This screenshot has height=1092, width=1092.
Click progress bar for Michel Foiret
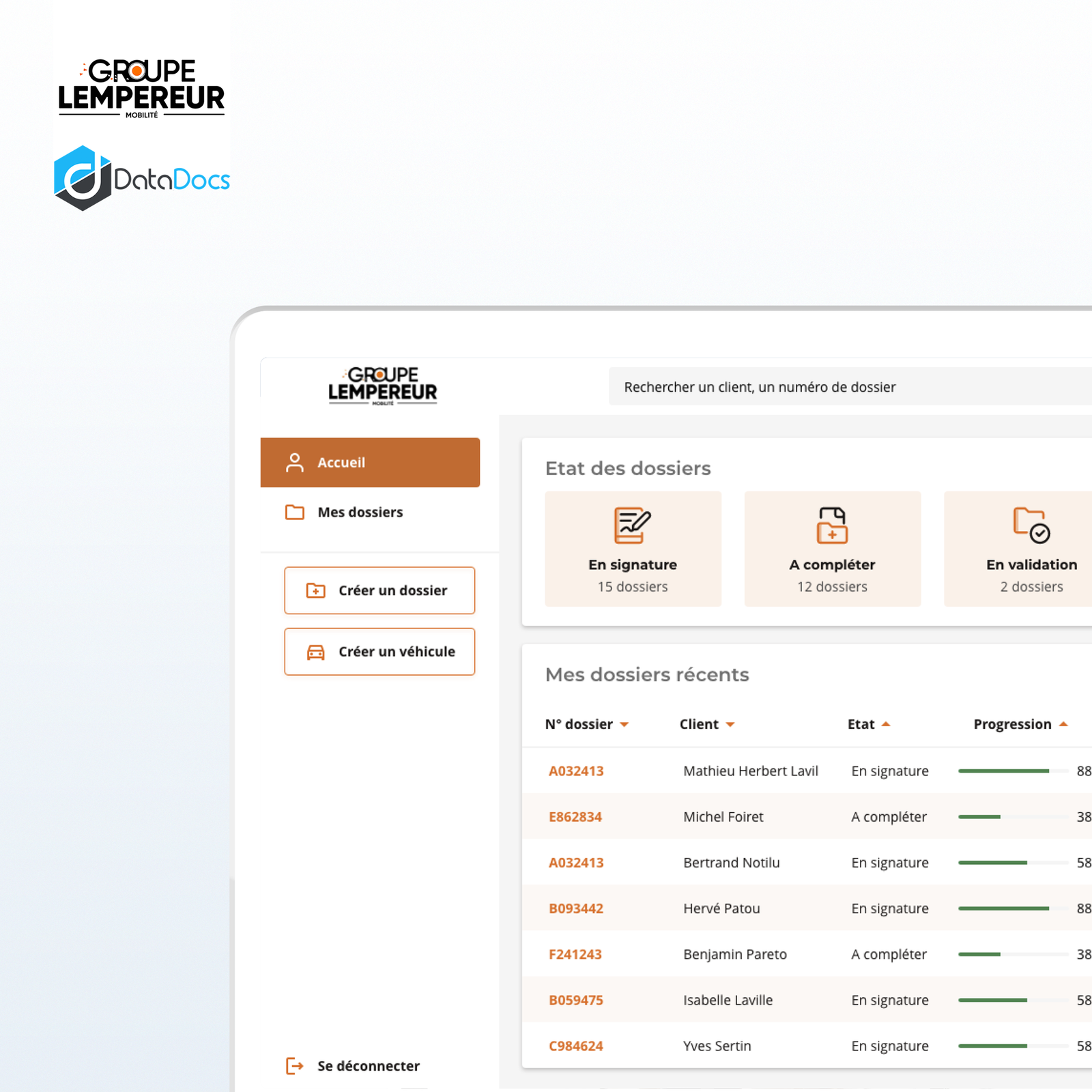(x=1014, y=817)
